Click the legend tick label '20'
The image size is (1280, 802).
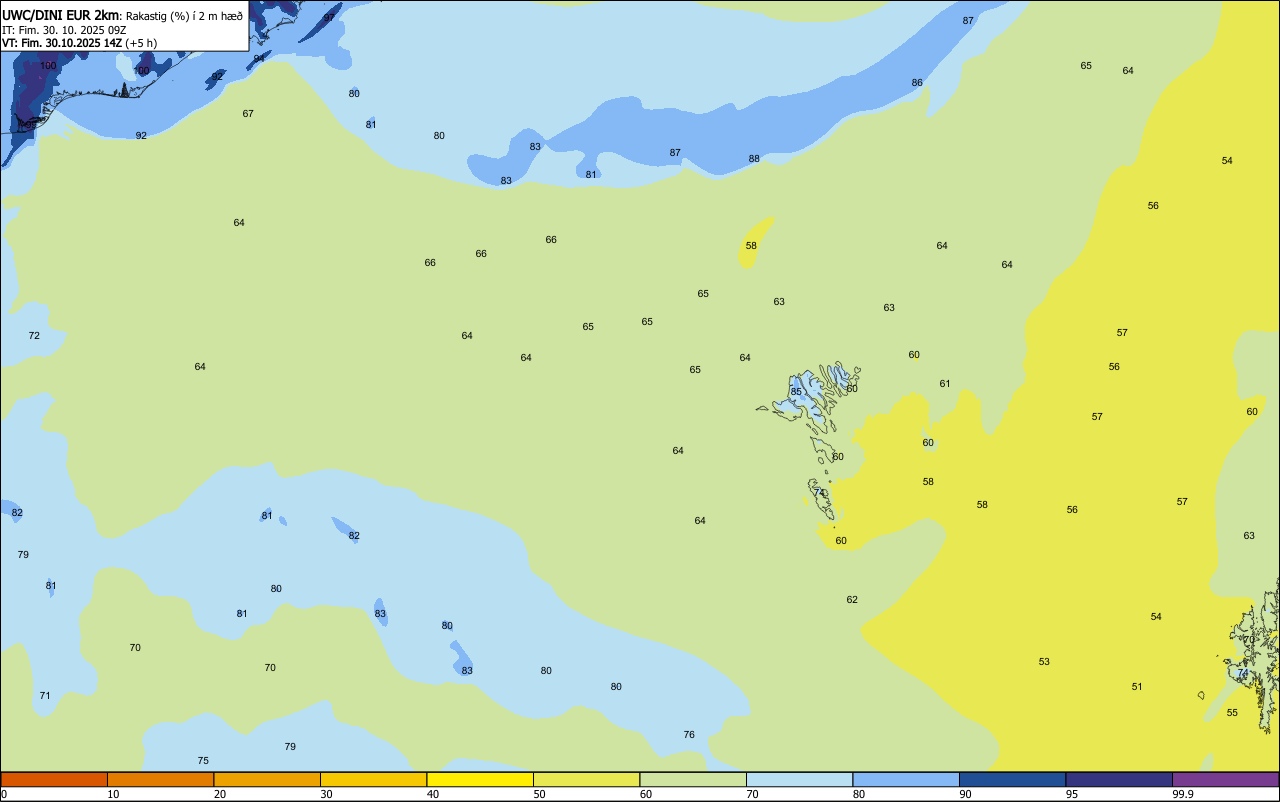(x=220, y=794)
